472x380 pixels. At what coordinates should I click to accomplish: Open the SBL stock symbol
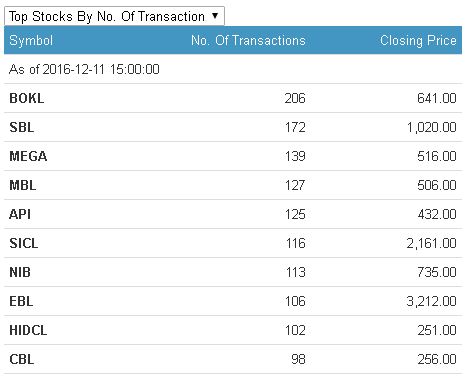coord(22,127)
